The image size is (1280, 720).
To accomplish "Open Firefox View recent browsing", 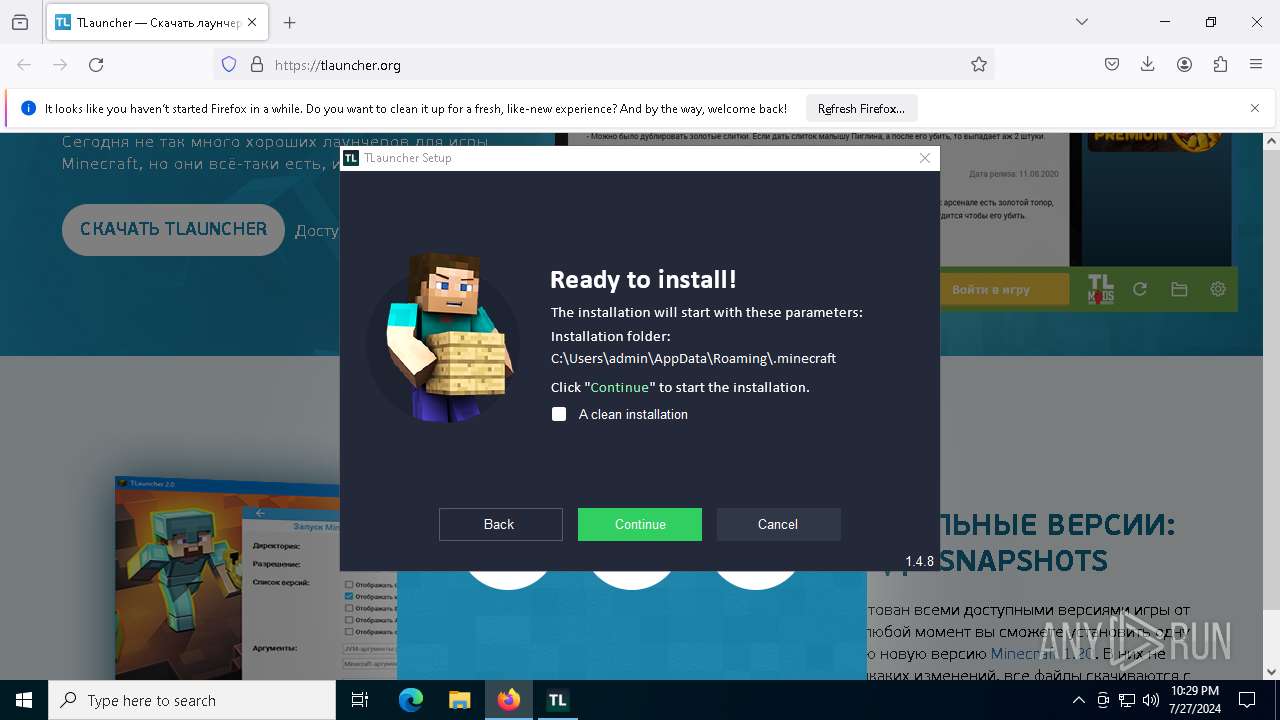I will tap(20, 22).
